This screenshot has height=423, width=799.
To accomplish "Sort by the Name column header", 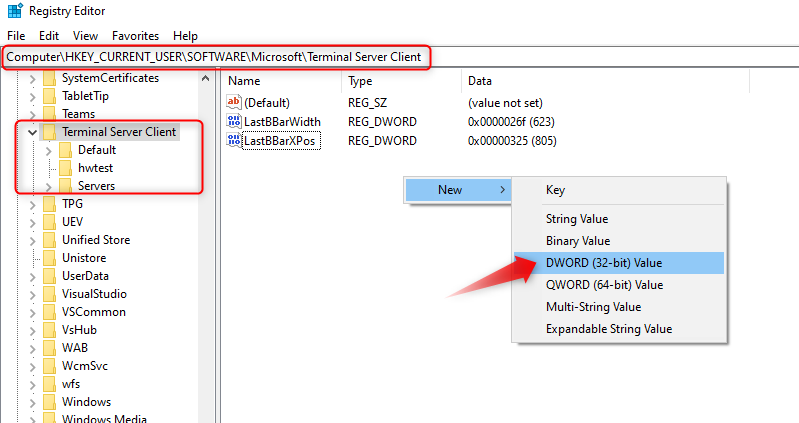I will click(282, 81).
